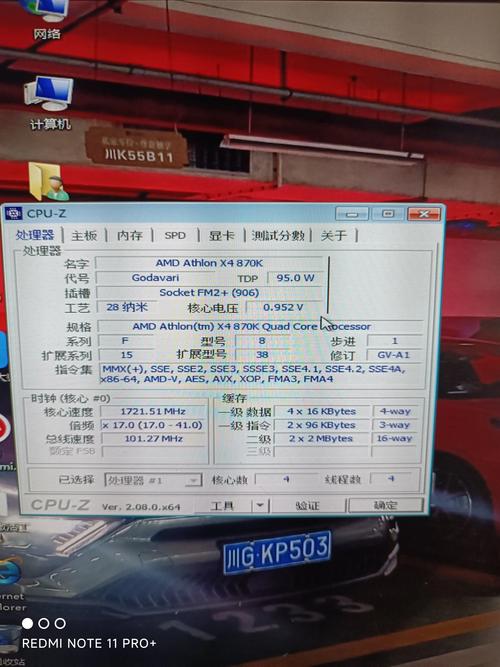Open the 网络 network desktop icon
500x667 pixels.
tap(52, 18)
